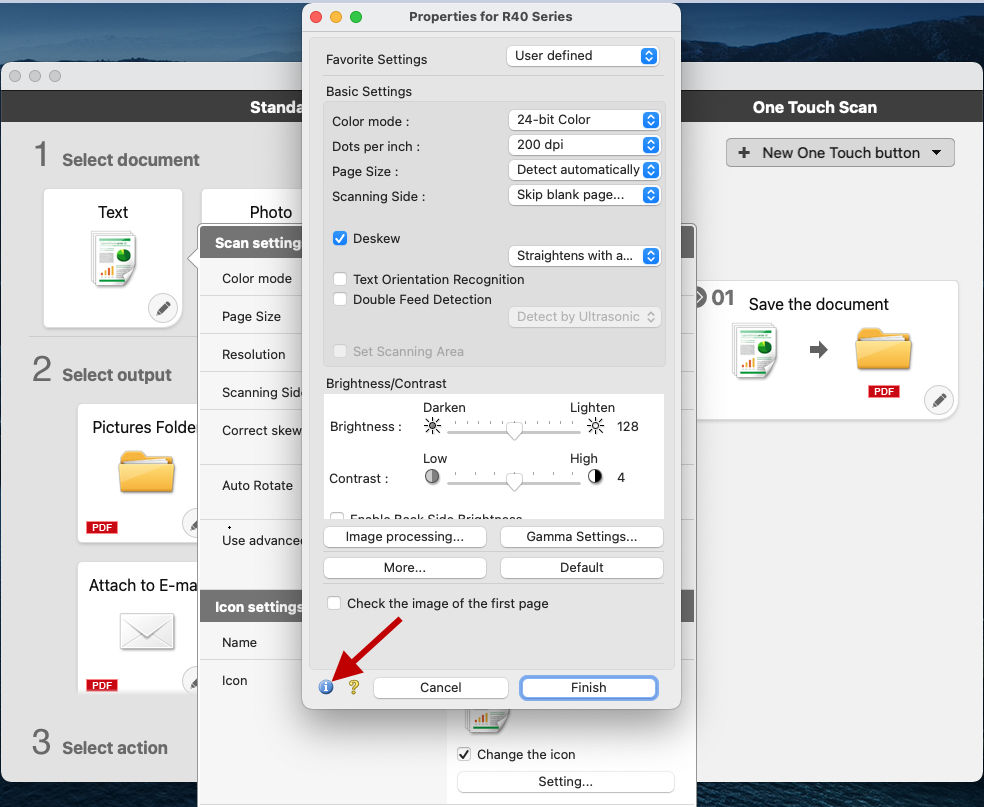The height and width of the screenshot is (807, 984).
Task: Click the envelope icon in Attach to E-mail
Action: pos(147,632)
